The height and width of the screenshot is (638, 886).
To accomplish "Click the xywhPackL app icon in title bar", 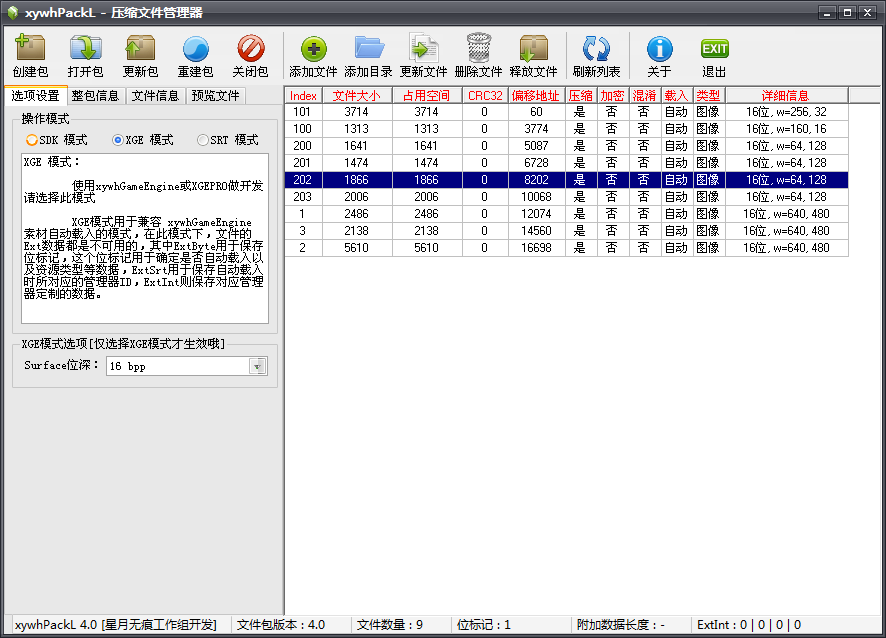I will point(12,12).
